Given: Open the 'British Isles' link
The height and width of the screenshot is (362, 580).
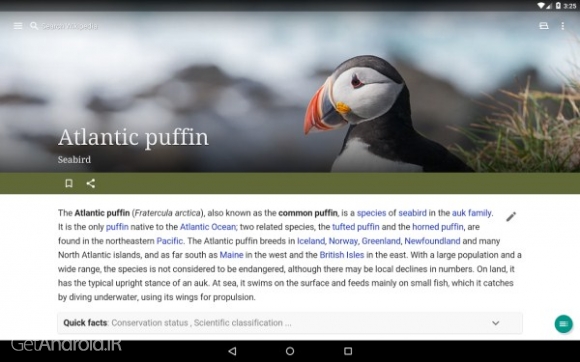Looking at the screenshot, I should tap(342, 255).
